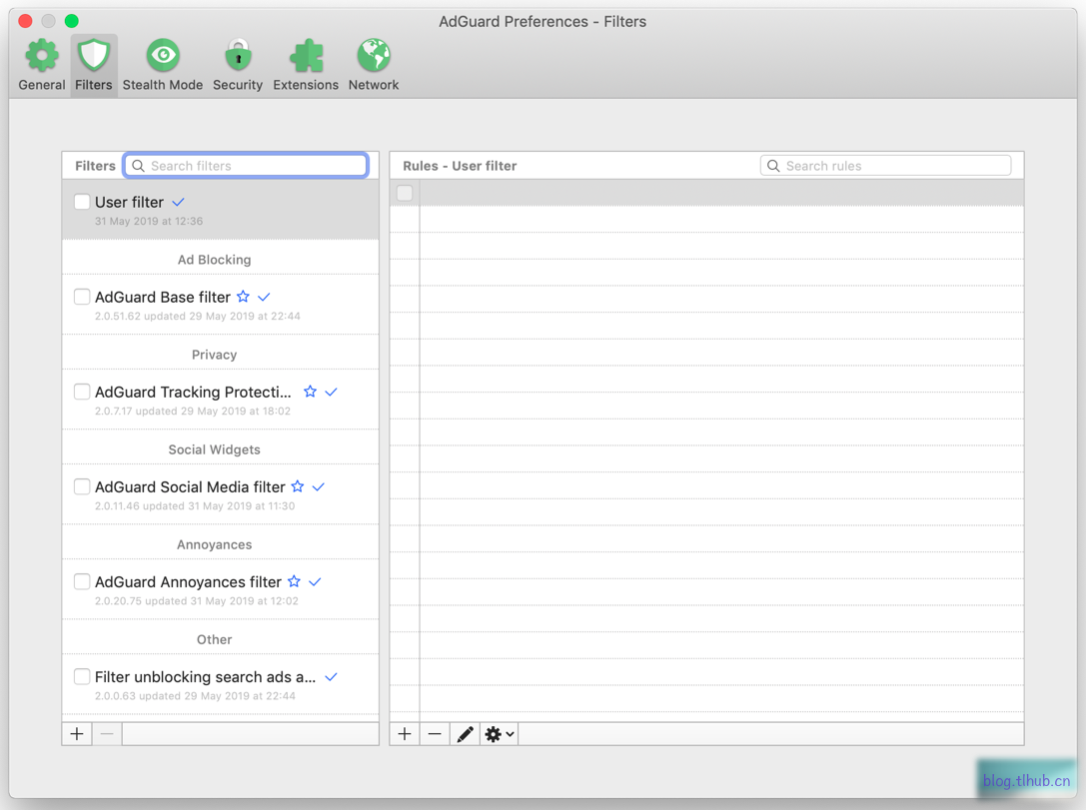Open the General preferences gear icon
This screenshot has width=1086, height=810.
[x=42, y=55]
